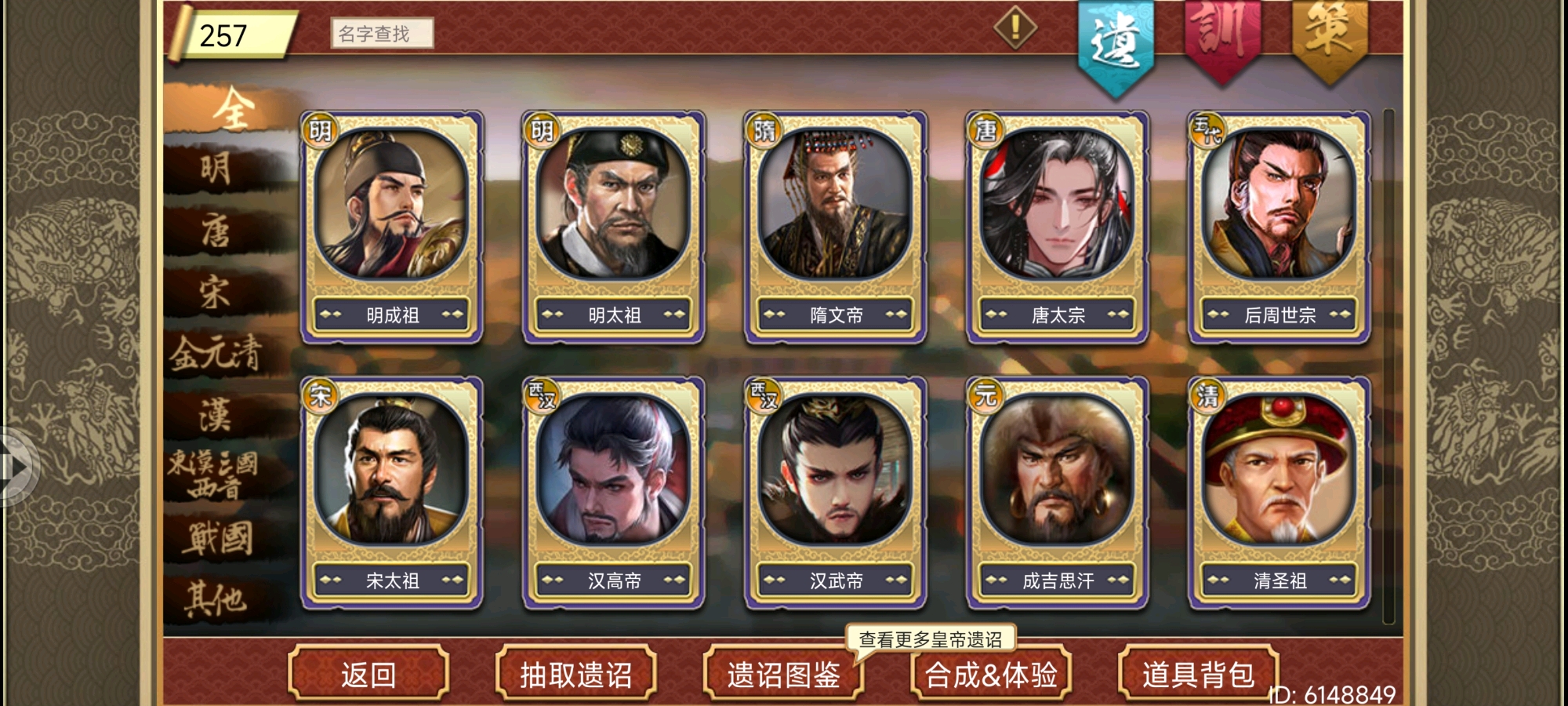The width and height of the screenshot is (1568, 706).
Task: Select the 唐 dynasty tab
Action: point(217,231)
